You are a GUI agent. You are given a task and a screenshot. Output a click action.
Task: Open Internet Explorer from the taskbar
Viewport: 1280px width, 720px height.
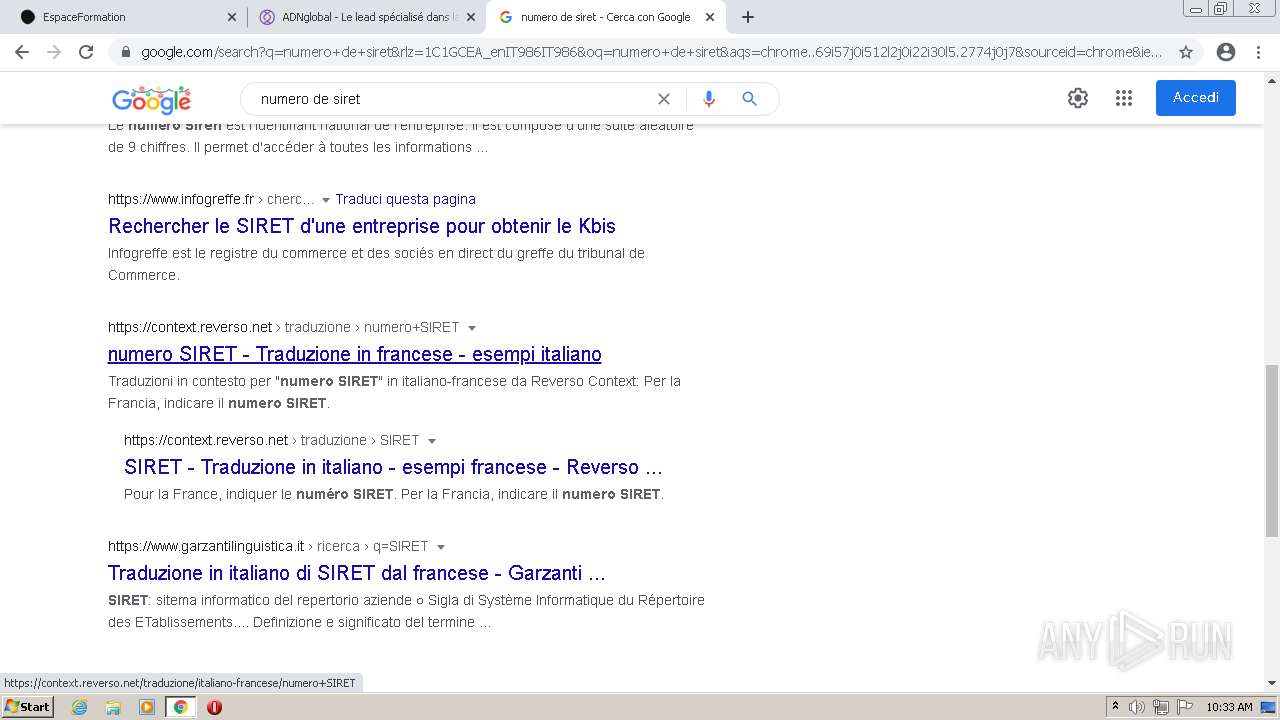(80, 707)
